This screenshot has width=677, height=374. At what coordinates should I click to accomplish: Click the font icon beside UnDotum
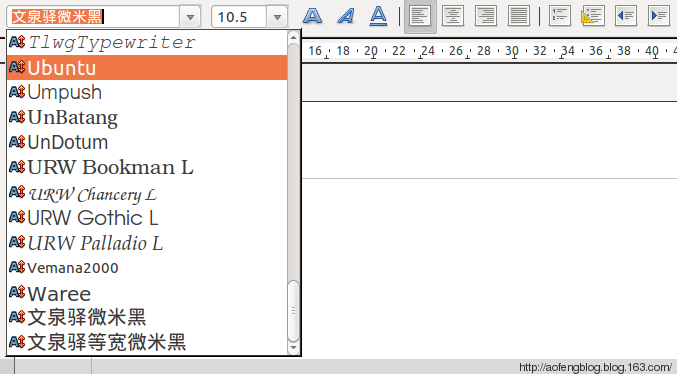pyautogui.click(x=17, y=142)
